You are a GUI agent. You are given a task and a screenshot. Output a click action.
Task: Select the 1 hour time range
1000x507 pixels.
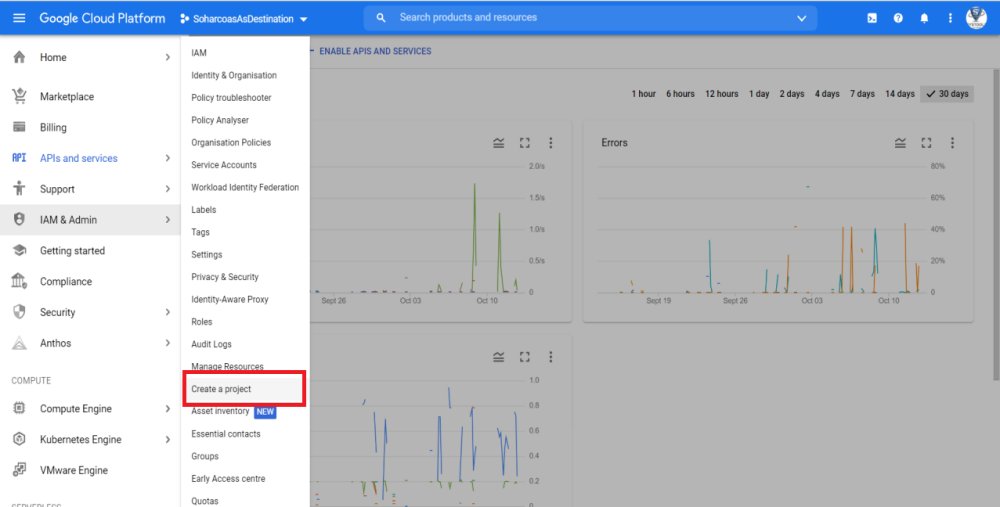643,94
